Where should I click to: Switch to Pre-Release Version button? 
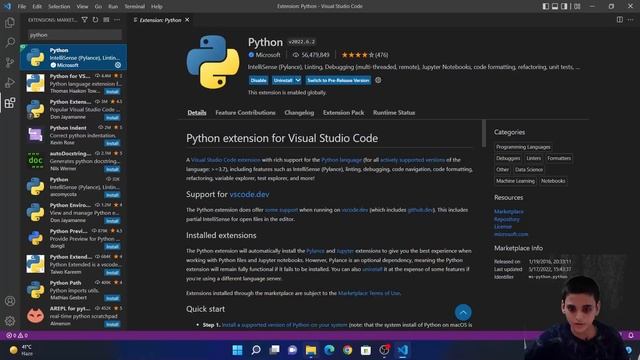pyautogui.click(x=338, y=80)
